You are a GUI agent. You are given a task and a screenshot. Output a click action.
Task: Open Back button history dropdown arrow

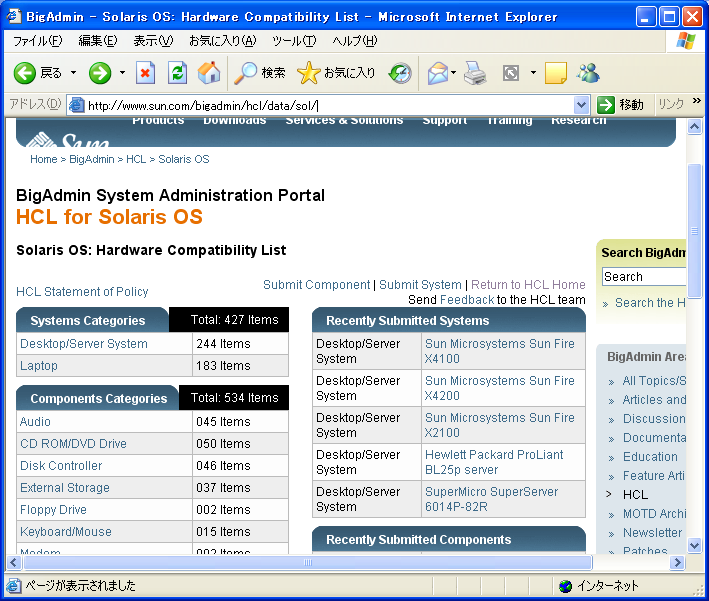coord(73,73)
